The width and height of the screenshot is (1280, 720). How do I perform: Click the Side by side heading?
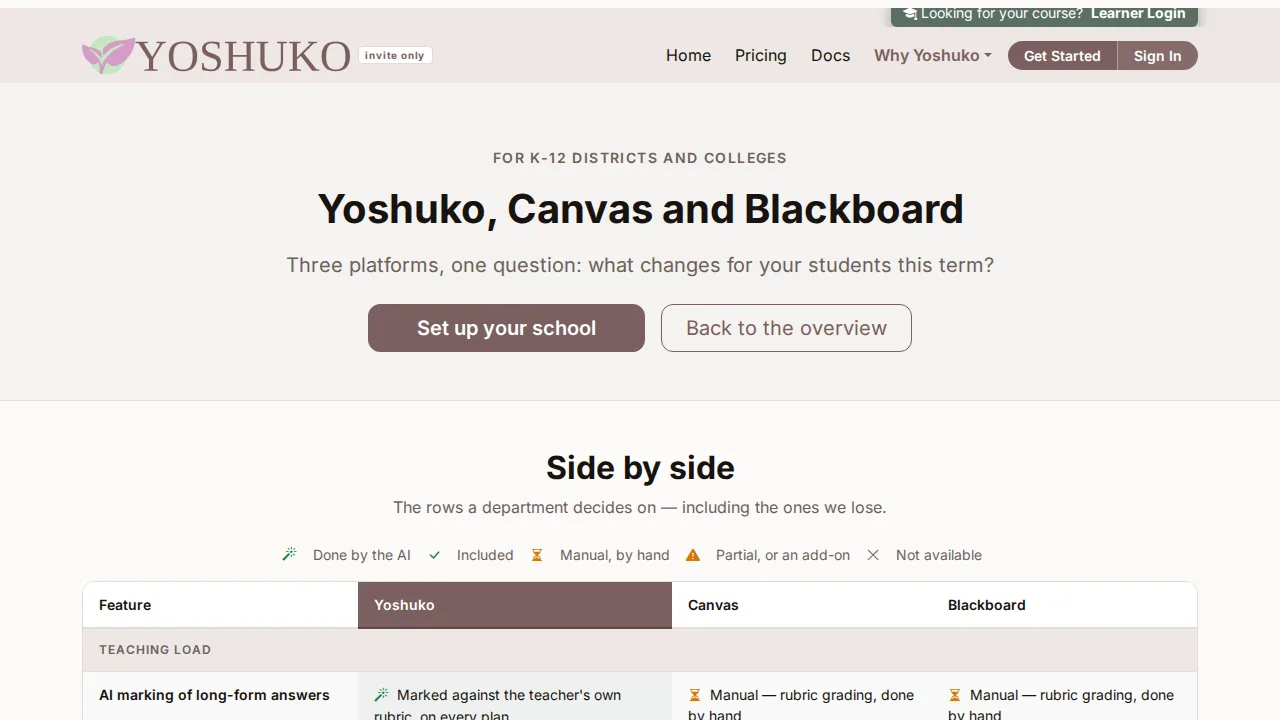coord(640,468)
